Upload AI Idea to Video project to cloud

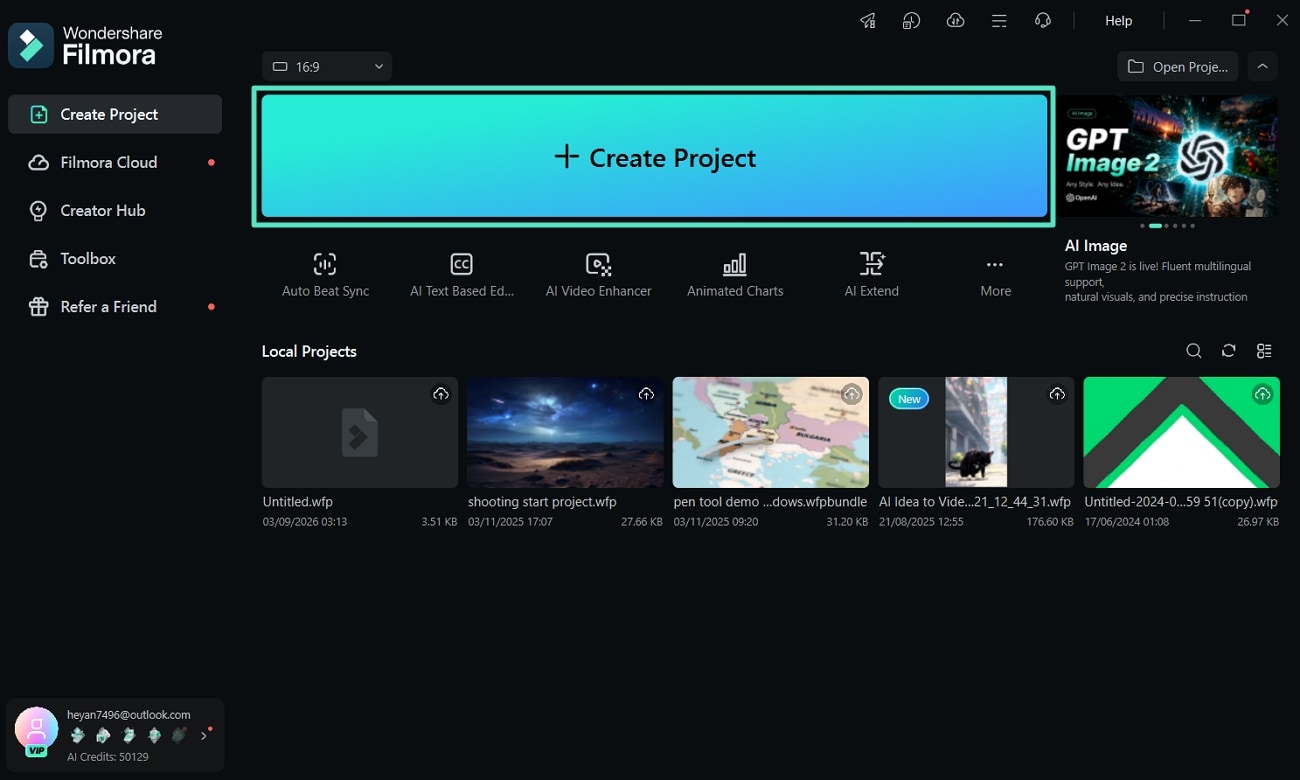(x=1057, y=394)
